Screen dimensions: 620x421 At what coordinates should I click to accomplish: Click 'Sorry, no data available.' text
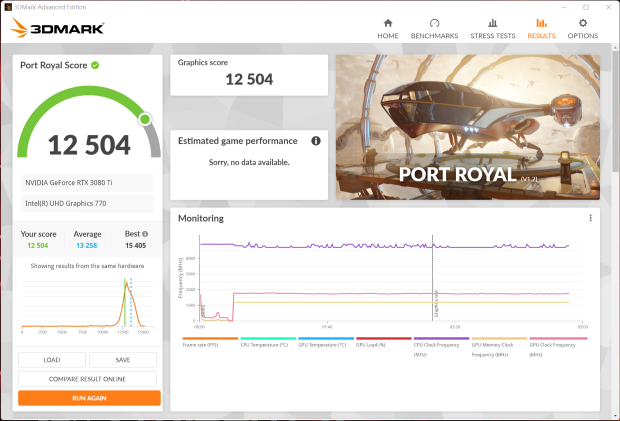[x=249, y=162]
